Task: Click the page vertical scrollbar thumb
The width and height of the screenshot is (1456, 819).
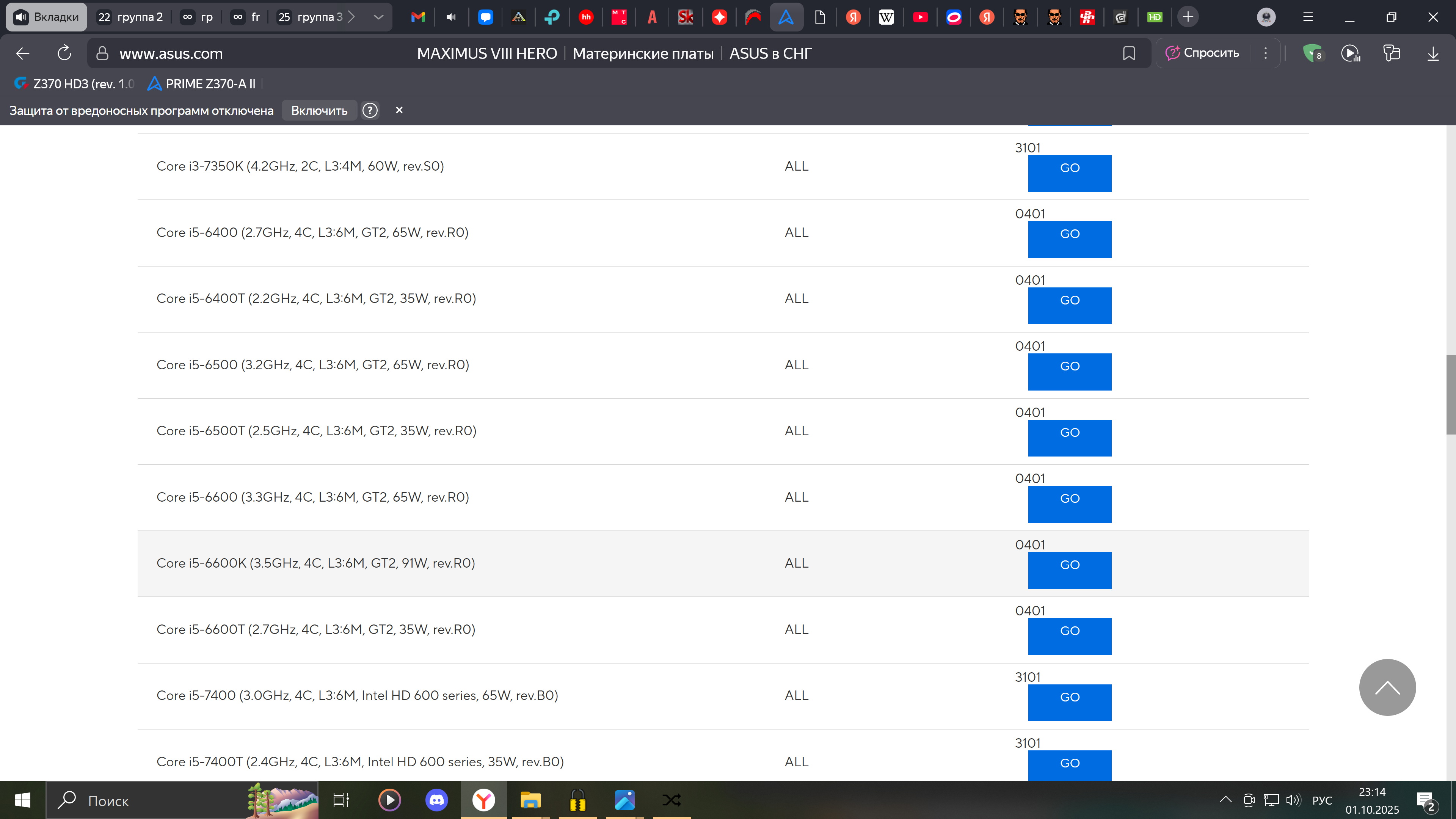Action: pyautogui.click(x=1450, y=394)
